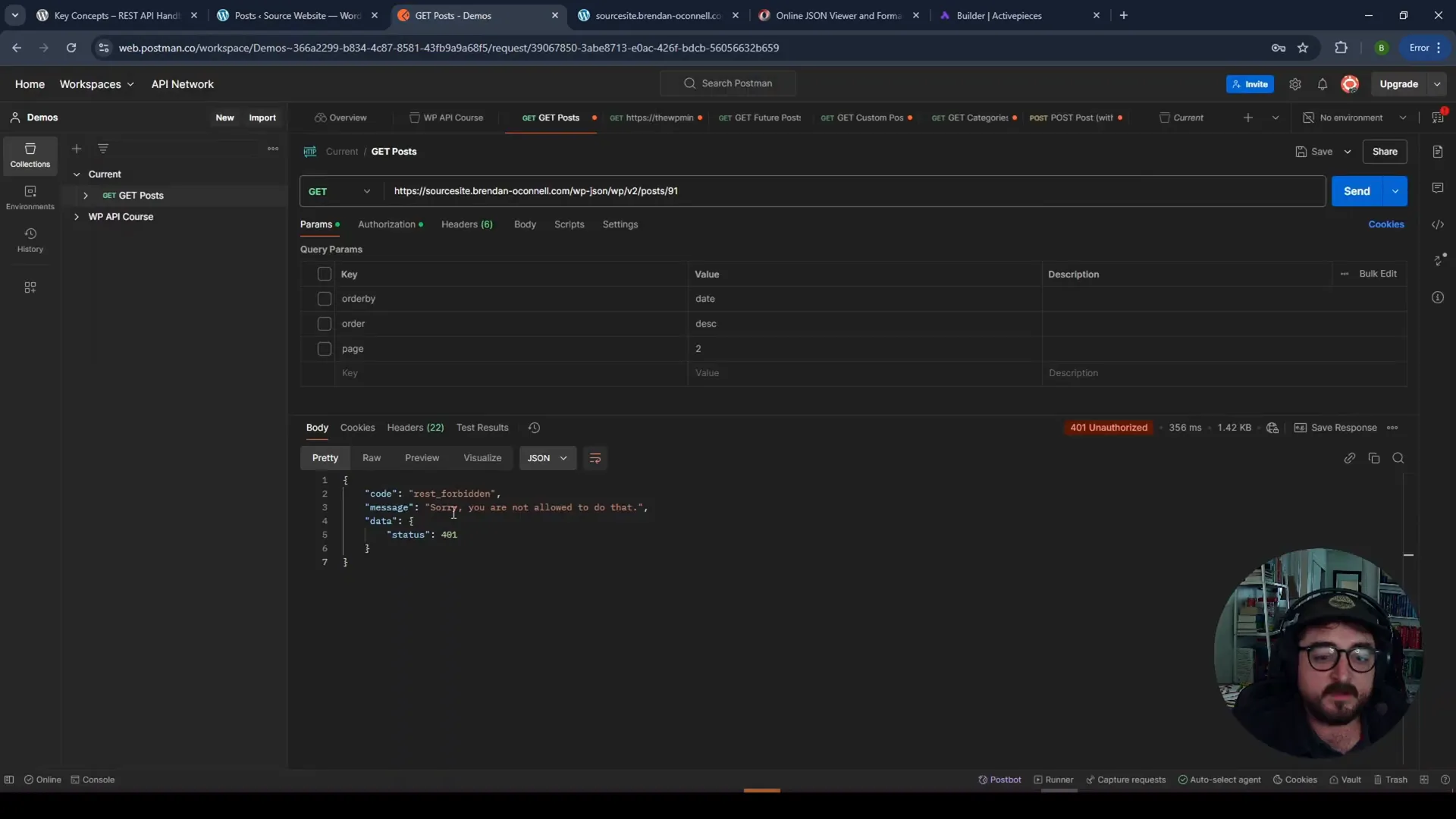Click the Import button
1456x819 pixels.
262,118
